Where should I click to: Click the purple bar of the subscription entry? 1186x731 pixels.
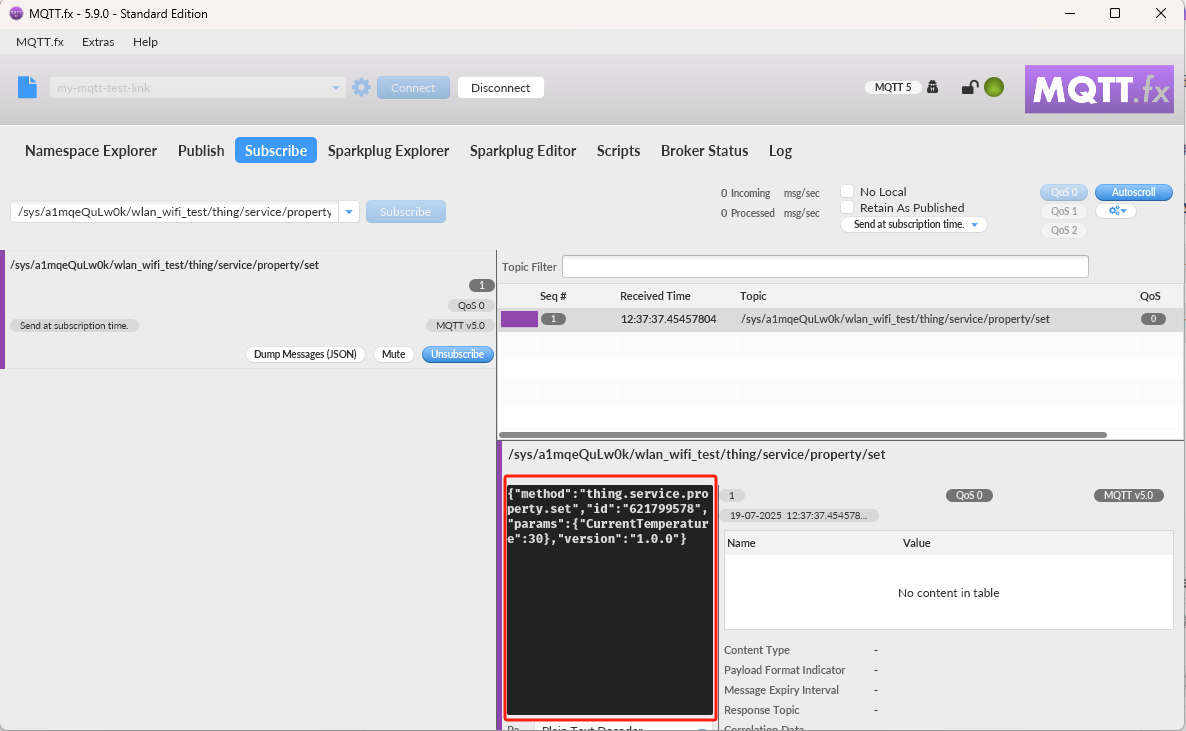click(2, 310)
